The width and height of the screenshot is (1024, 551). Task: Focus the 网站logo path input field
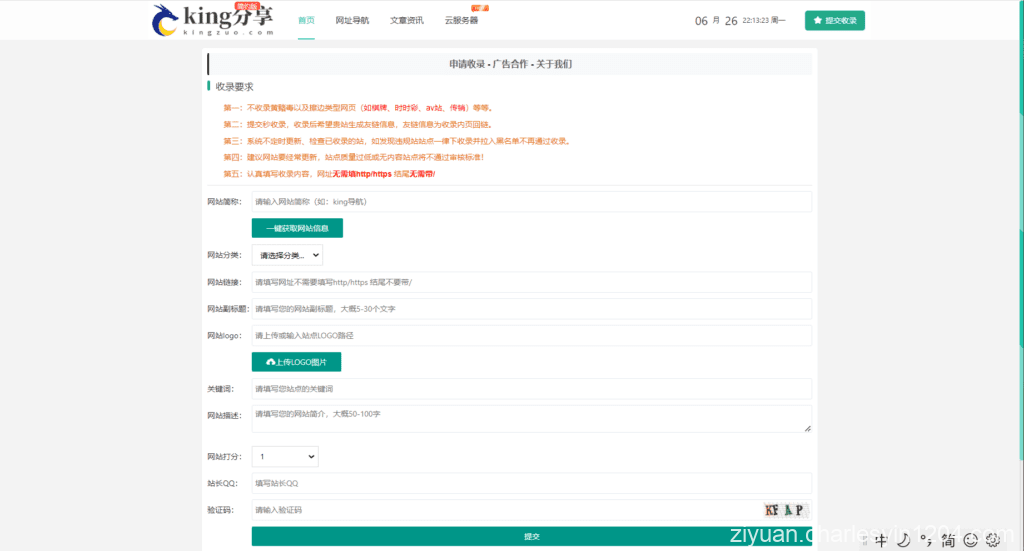click(532, 336)
